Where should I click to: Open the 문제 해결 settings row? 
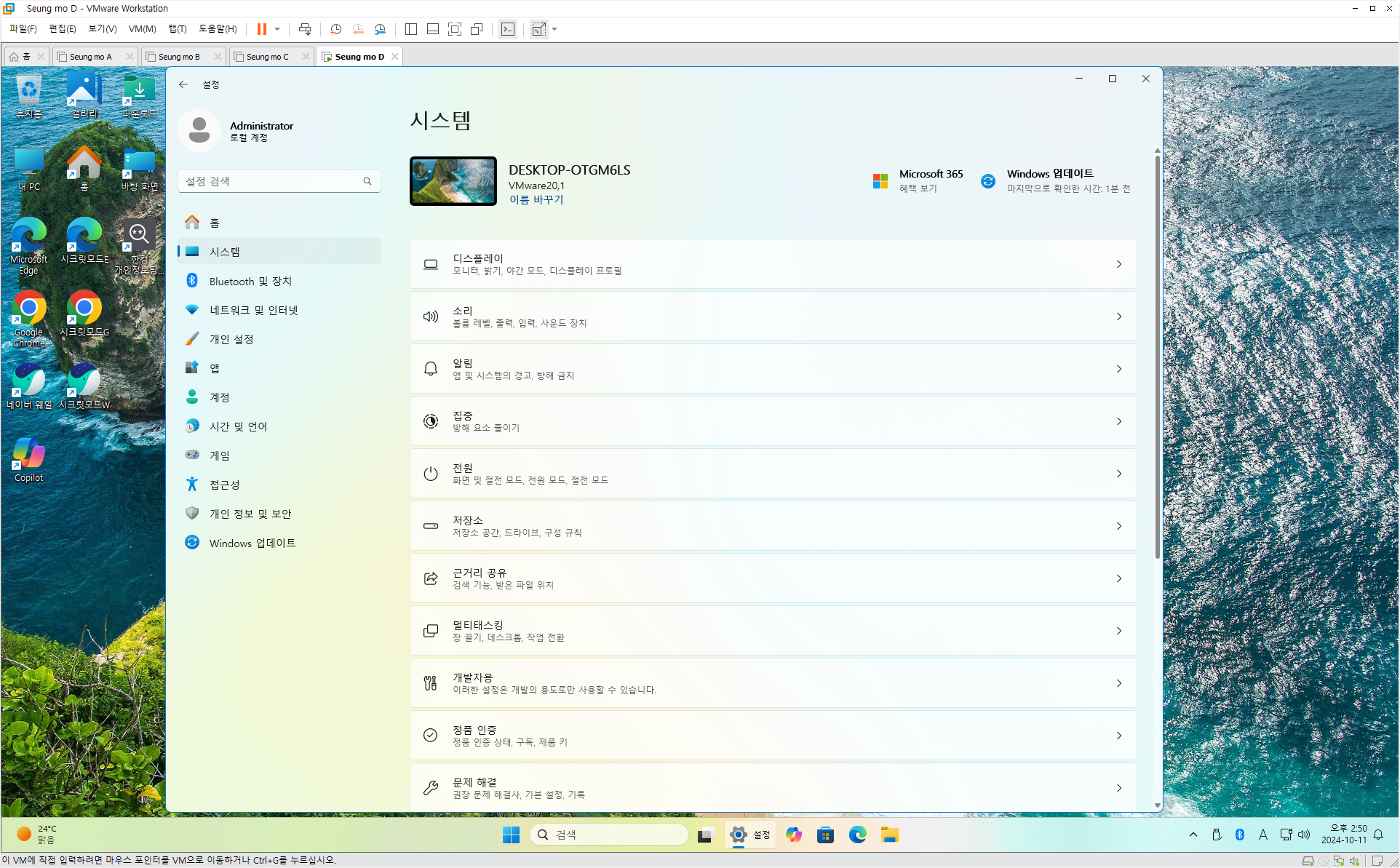773,787
